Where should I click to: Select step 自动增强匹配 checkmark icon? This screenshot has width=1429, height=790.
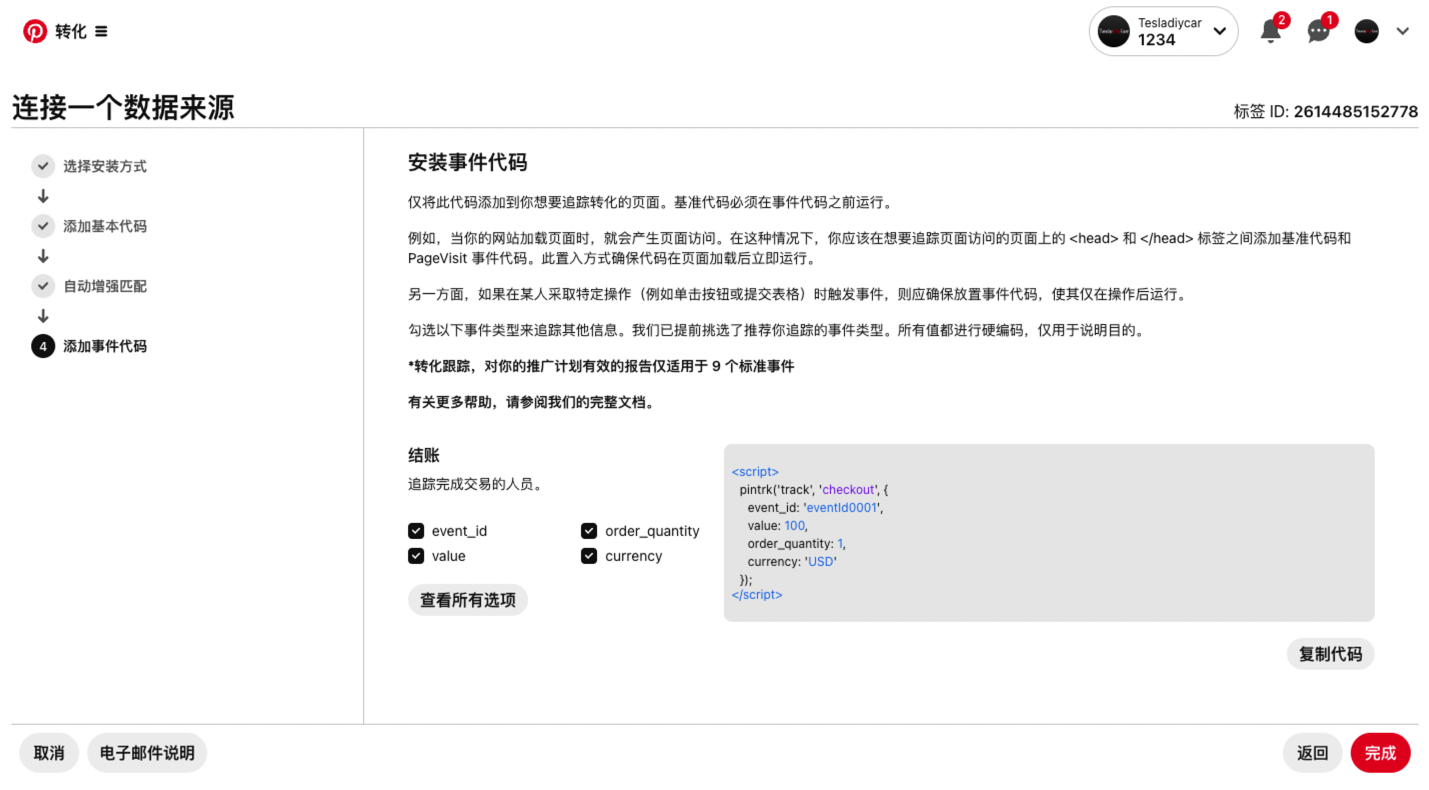42,286
